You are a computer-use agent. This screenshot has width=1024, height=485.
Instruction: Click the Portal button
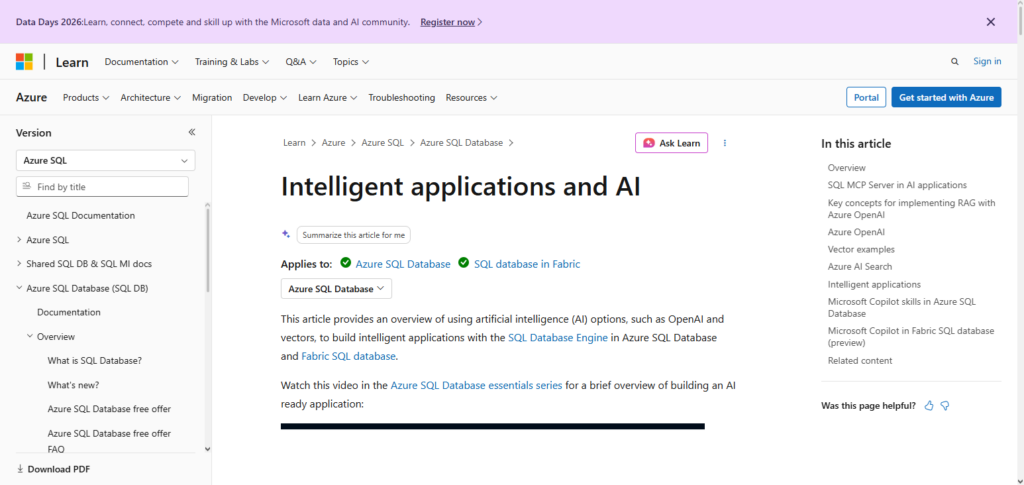tap(866, 97)
